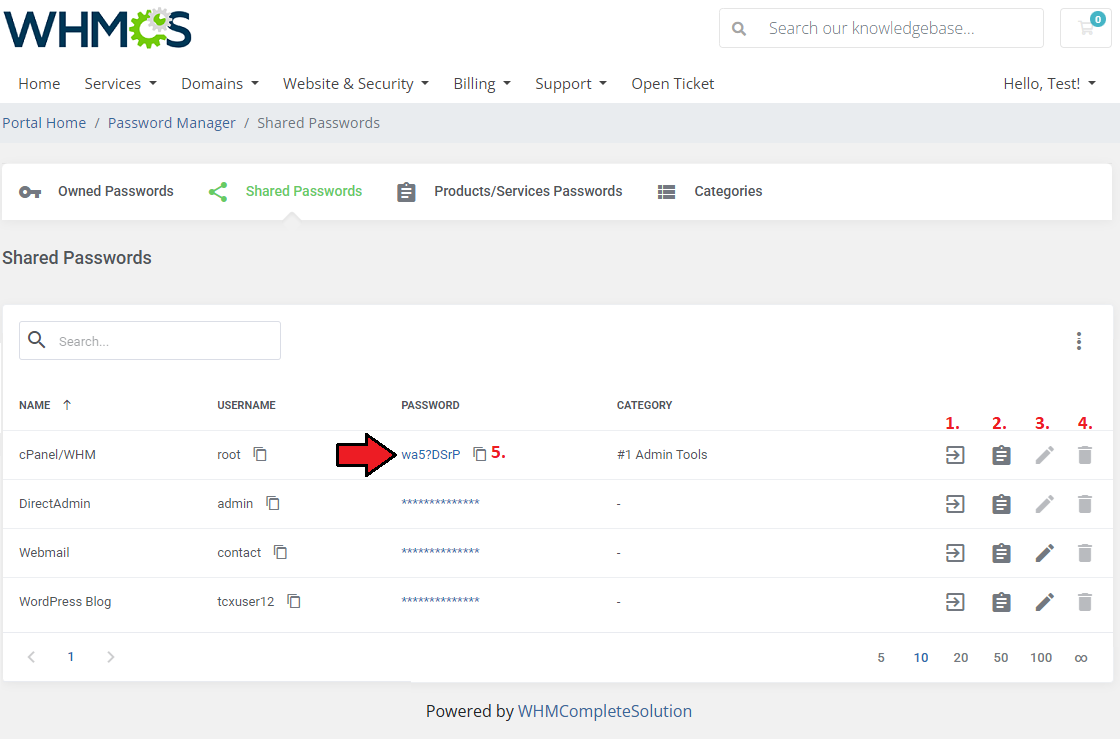Image resolution: width=1120 pixels, height=739 pixels.
Task: Delete the cPanel/WHM password entry
Action: point(1085,455)
